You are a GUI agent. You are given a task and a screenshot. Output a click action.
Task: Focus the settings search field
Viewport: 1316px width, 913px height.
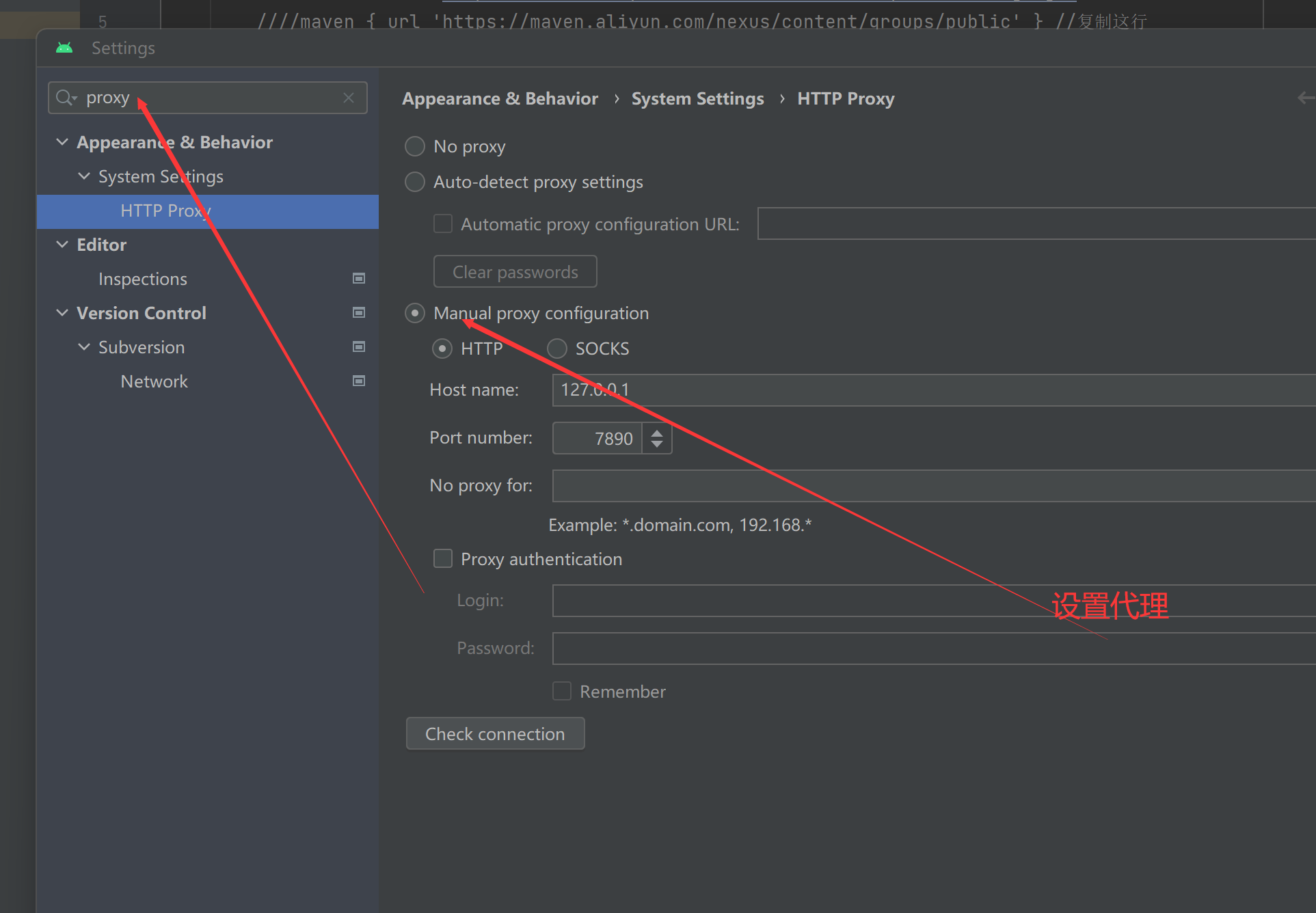(208, 98)
